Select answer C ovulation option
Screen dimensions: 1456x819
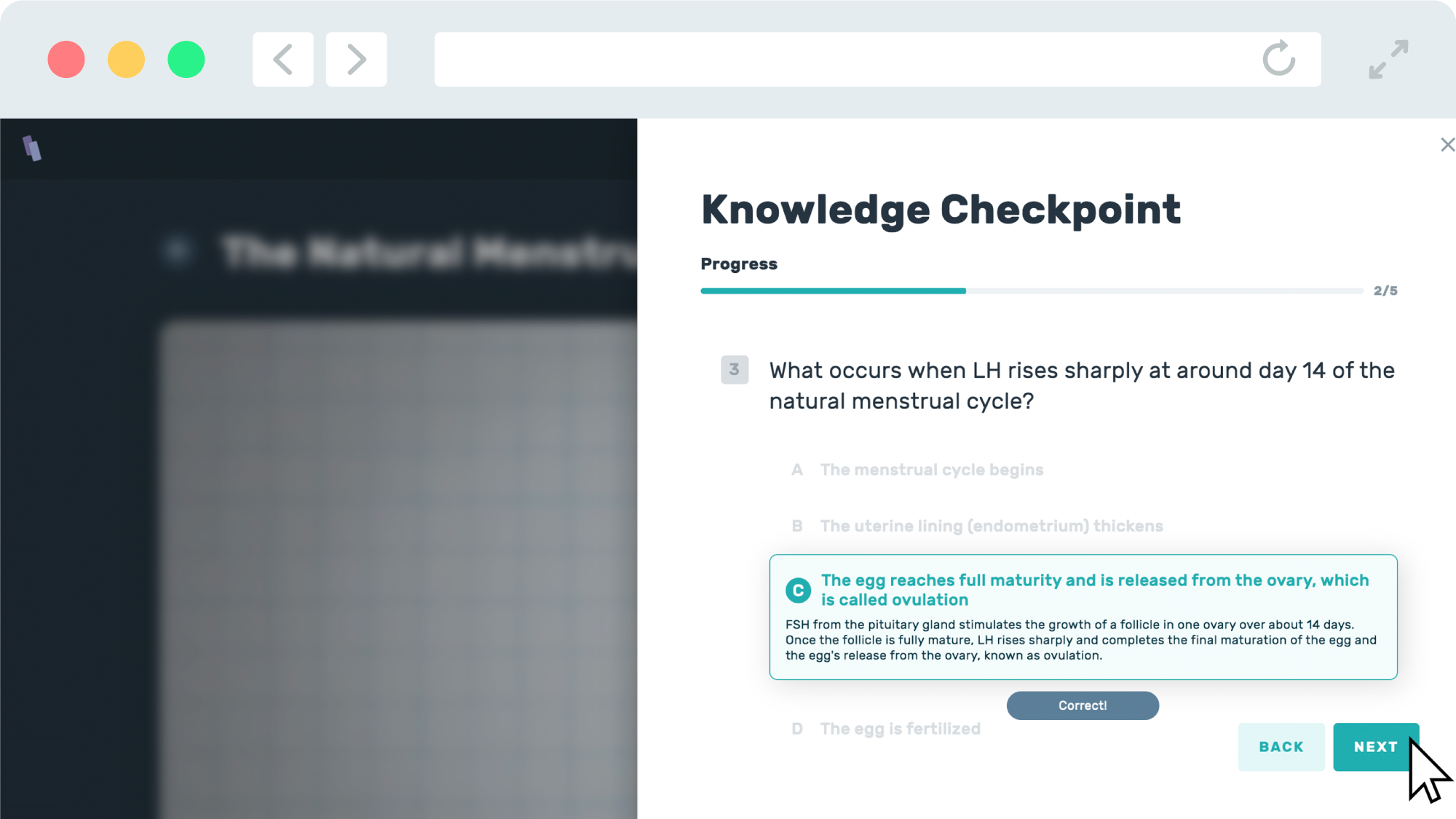coord(1083,617)
